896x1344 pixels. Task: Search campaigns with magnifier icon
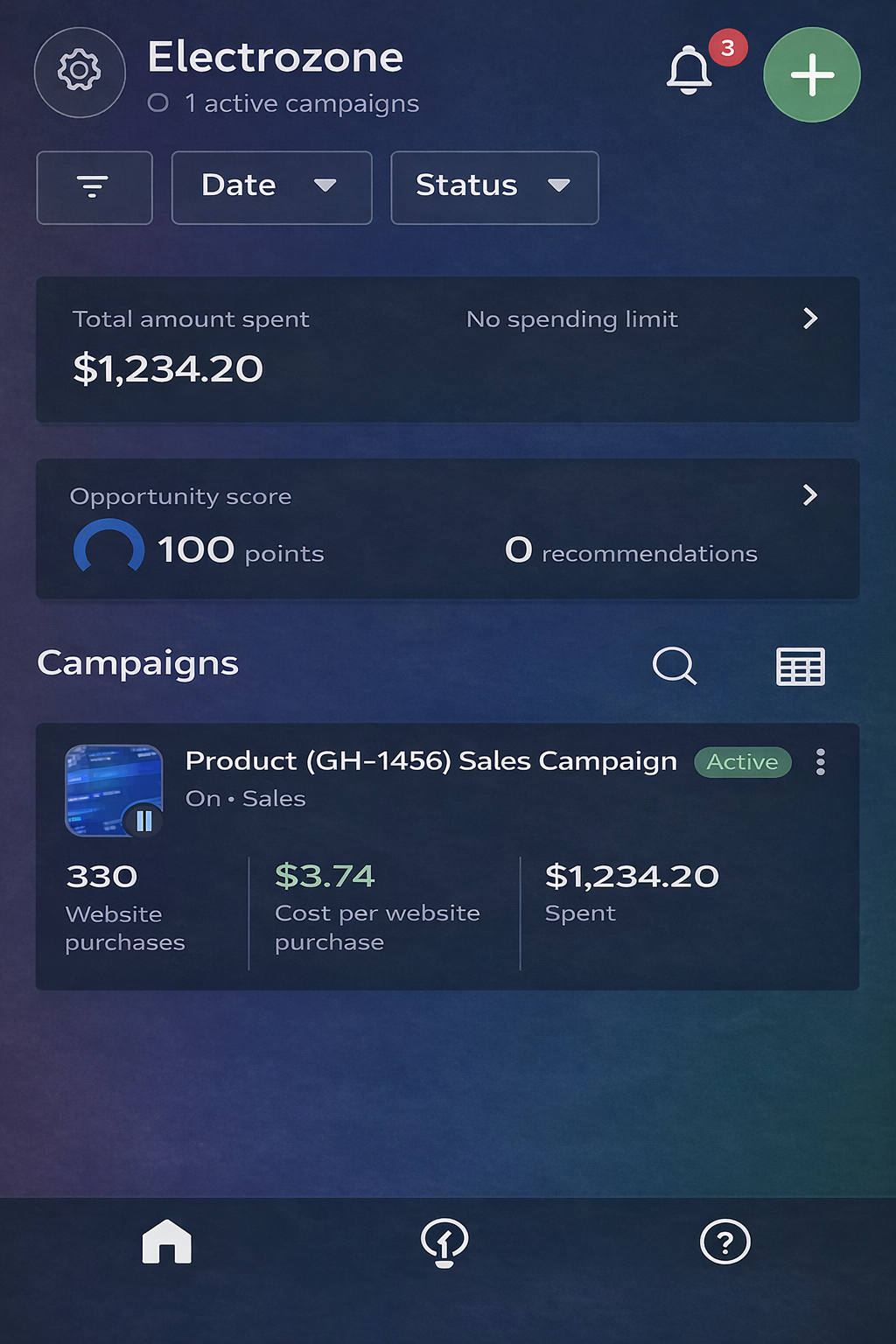tap(675, 666)
